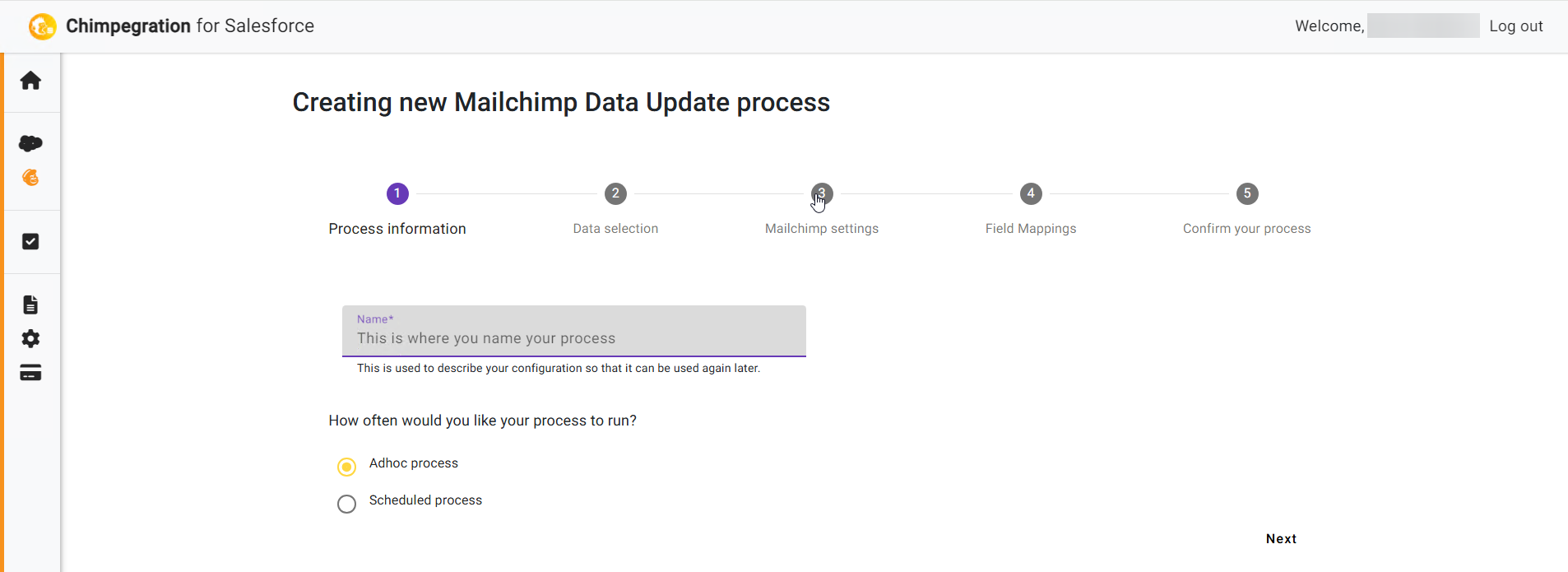The width and height of the screenshot is (1568, 572).
Task: Jump to step 3 Mailchimp settings
Action: click(822, 209)
